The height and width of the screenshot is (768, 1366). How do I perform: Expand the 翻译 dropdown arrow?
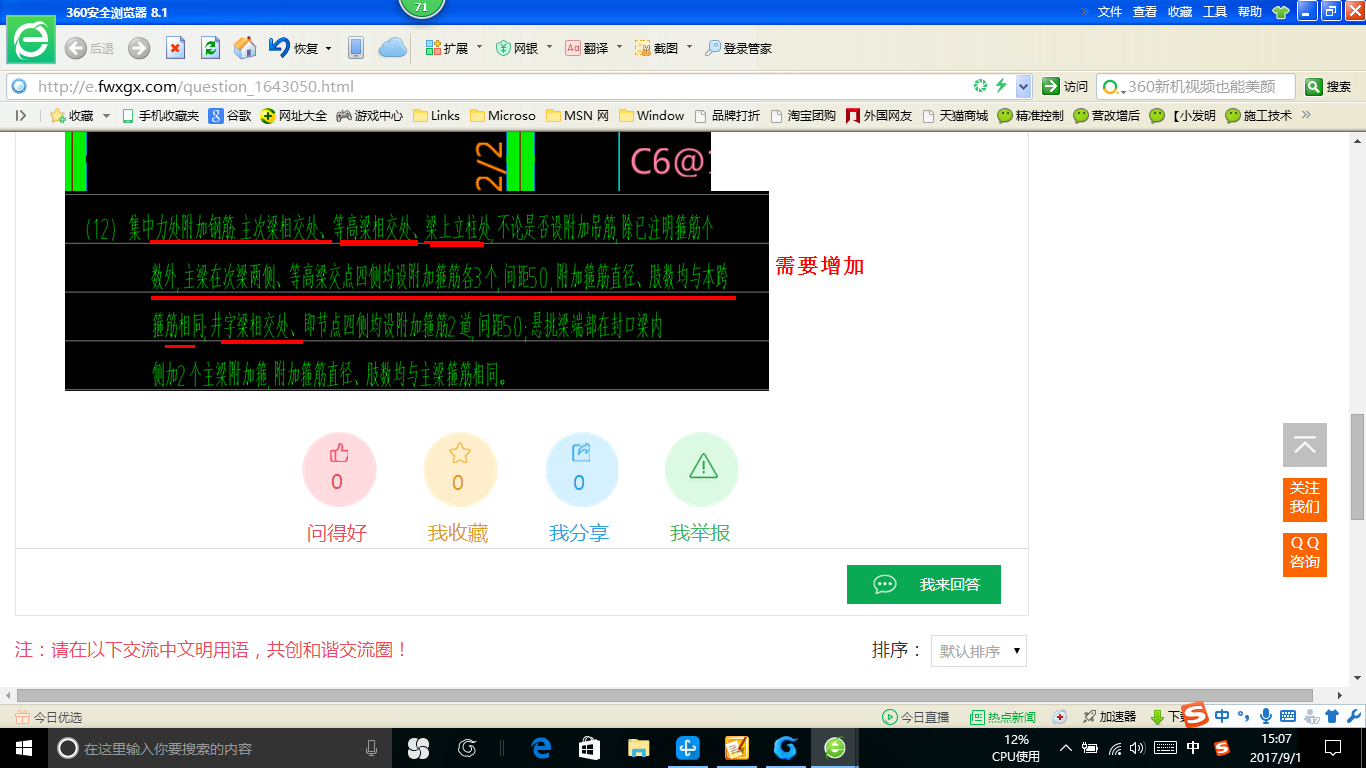(619, 47)
